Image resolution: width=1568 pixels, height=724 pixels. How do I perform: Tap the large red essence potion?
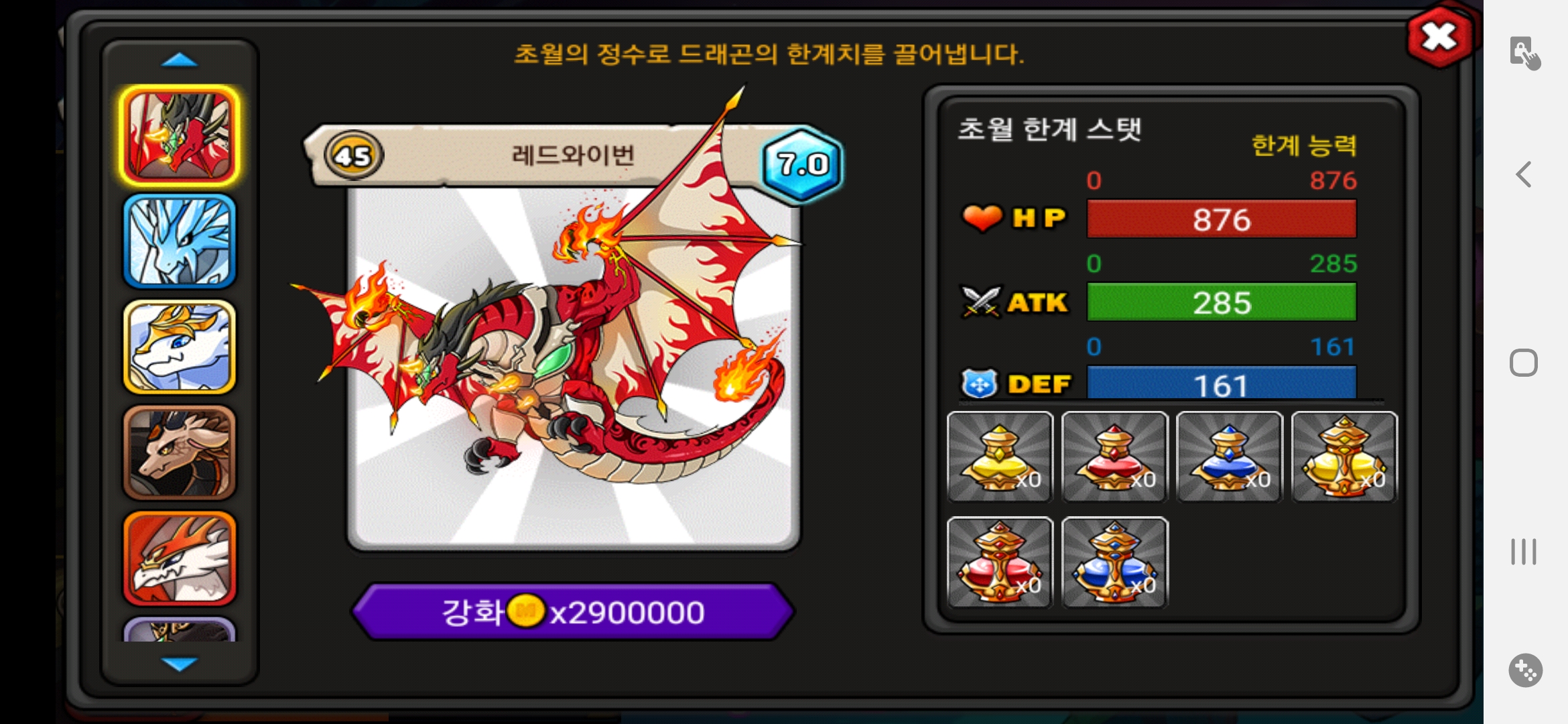1000,562
